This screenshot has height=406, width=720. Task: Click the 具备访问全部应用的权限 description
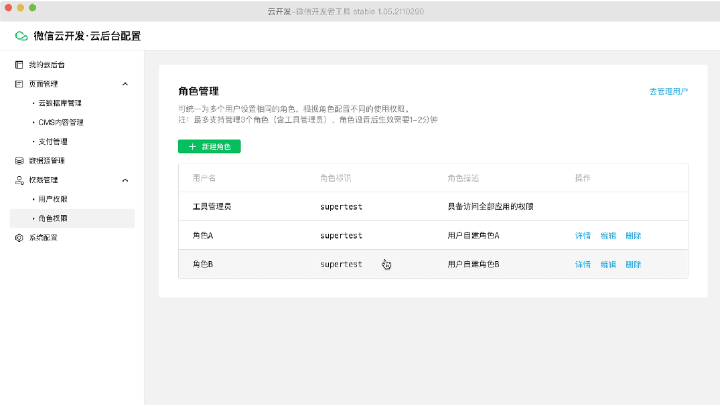[x=490, y=207]
